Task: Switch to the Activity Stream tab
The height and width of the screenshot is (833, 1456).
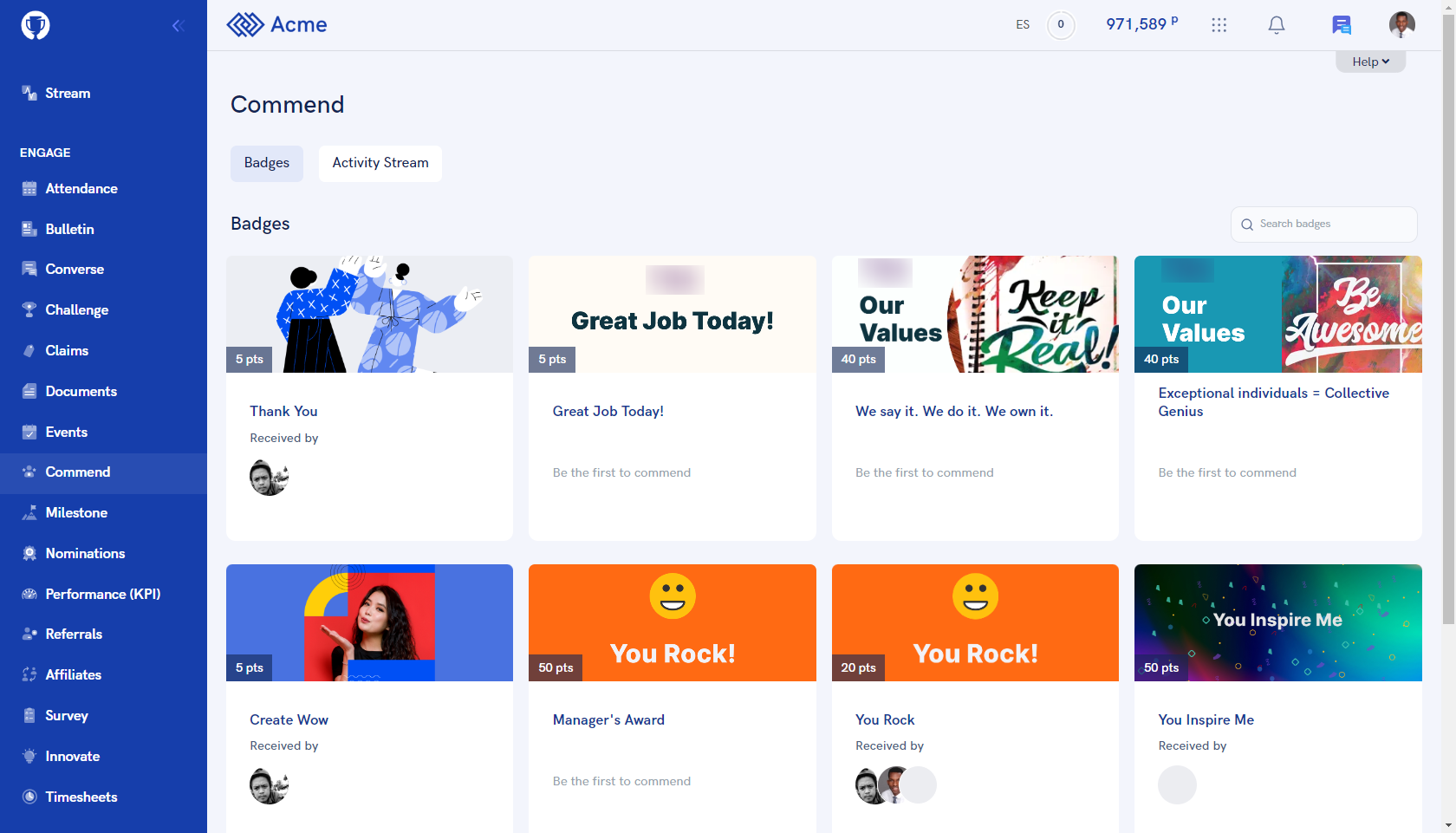Action: coord(380,163)
